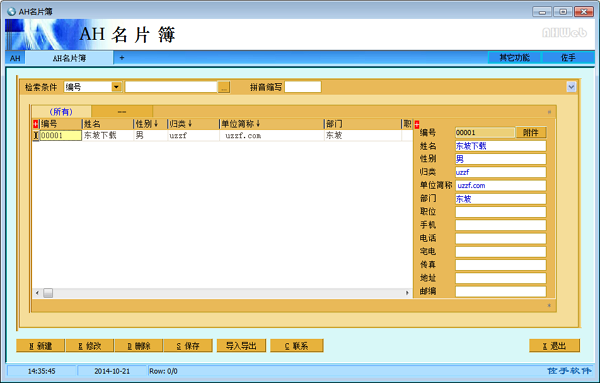Click the scroll left arrow of the table
This screenshot has height=383, width=600.
click(37, 293)
